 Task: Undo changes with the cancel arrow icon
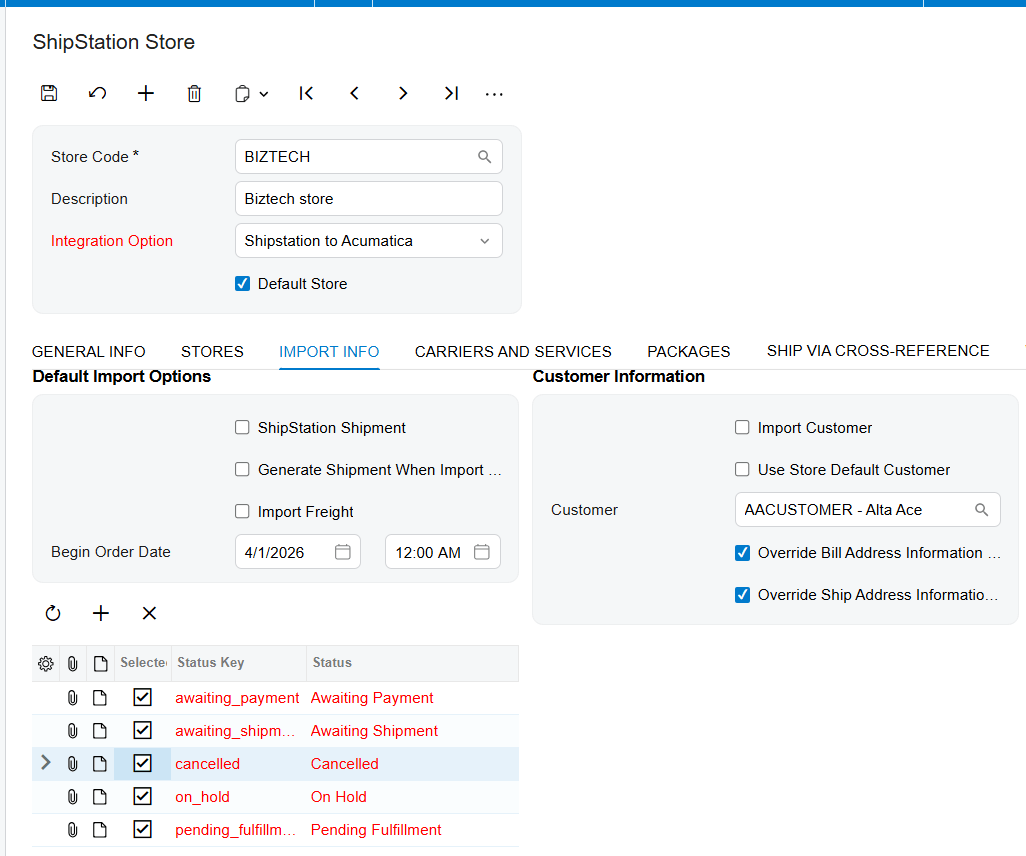point(97,94)
